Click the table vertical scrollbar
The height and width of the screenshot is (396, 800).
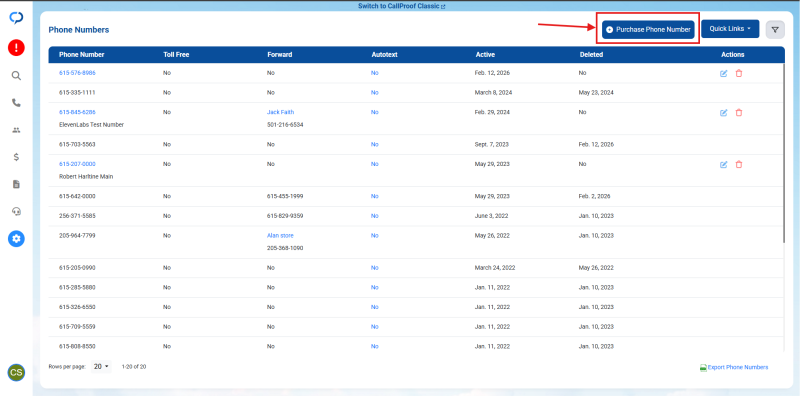(785, 153)
